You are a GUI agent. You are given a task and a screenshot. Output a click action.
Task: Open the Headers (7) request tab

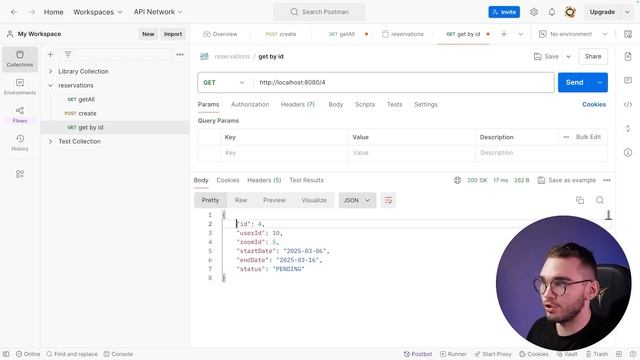tap(298, 104)
